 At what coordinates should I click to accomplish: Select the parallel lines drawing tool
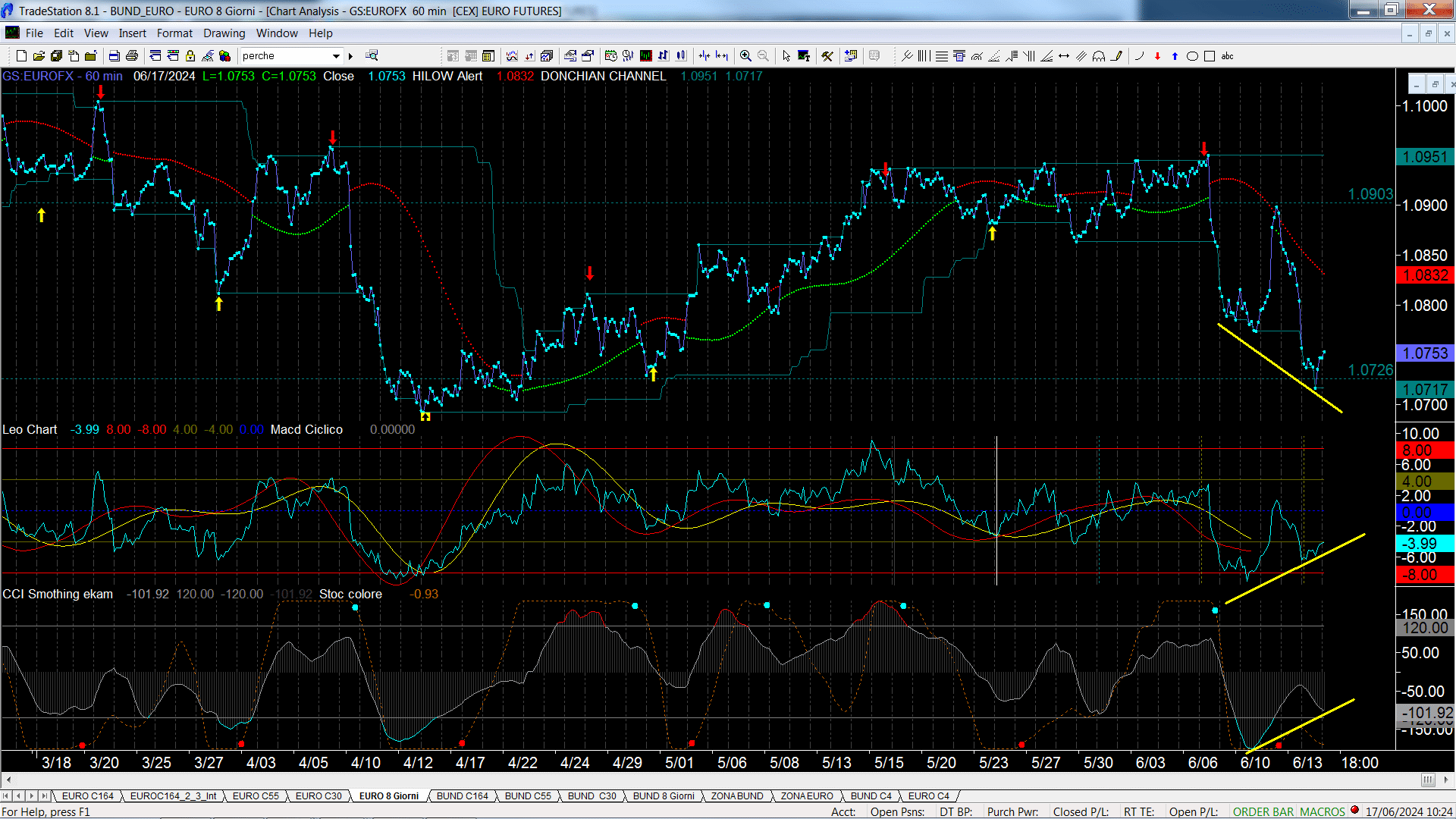[1081, 56]
